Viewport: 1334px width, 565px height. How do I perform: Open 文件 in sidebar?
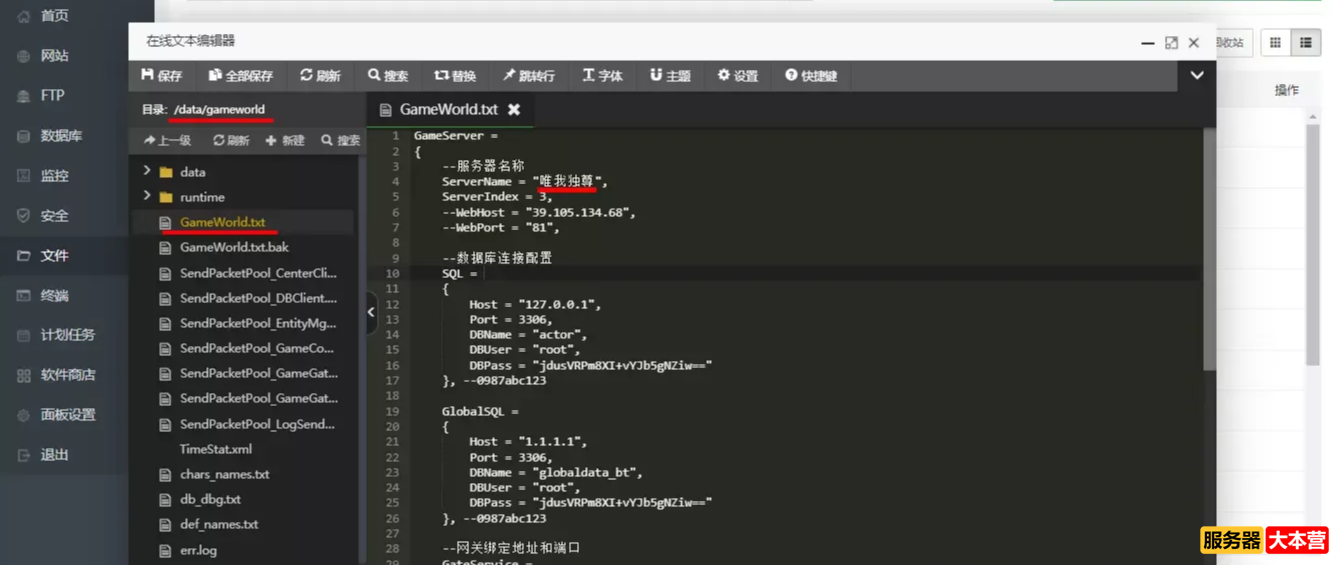55,256
